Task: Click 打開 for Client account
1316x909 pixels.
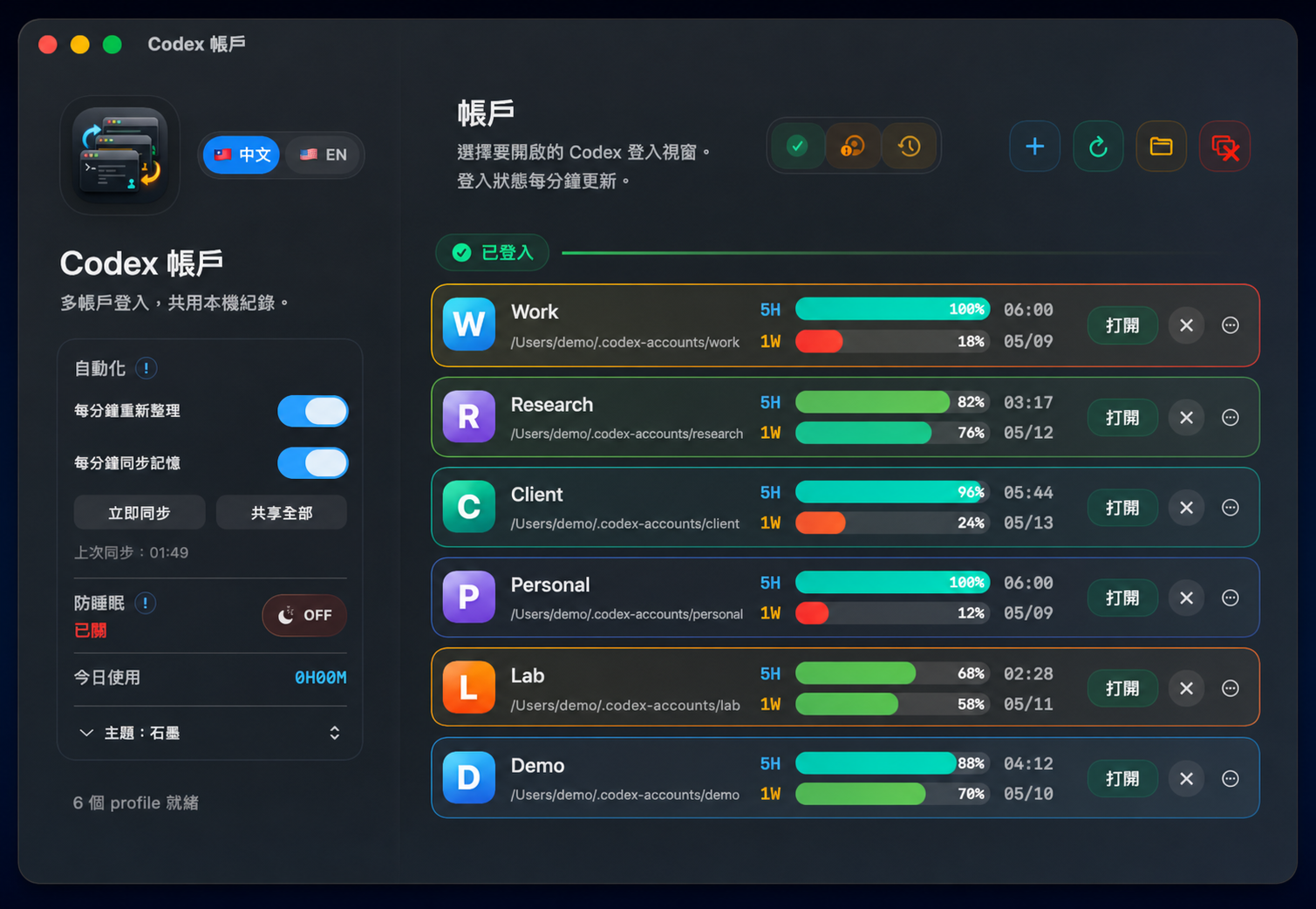Action: 1122,508
